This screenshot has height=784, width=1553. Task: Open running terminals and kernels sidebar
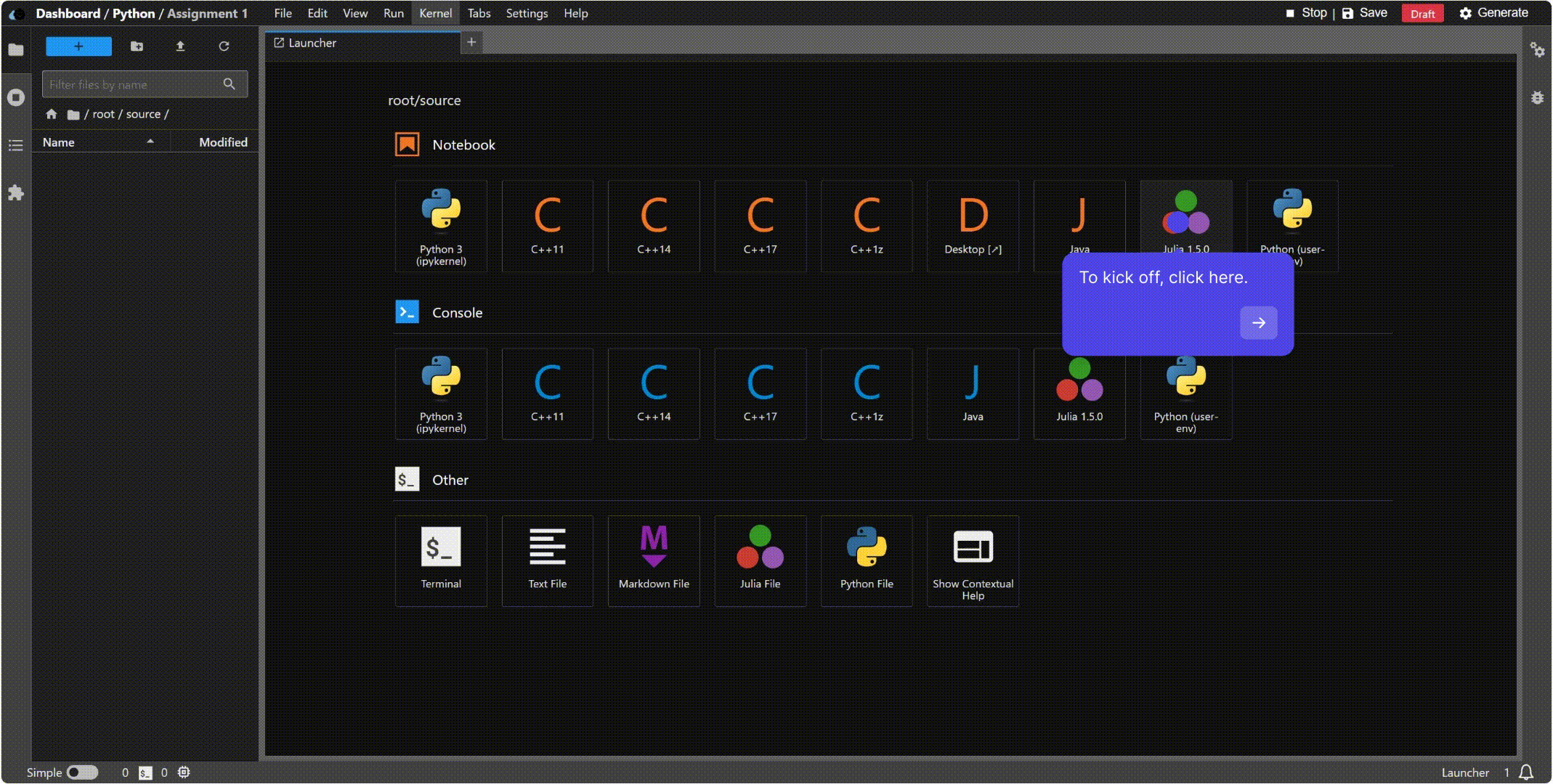[x=16, y=97]
